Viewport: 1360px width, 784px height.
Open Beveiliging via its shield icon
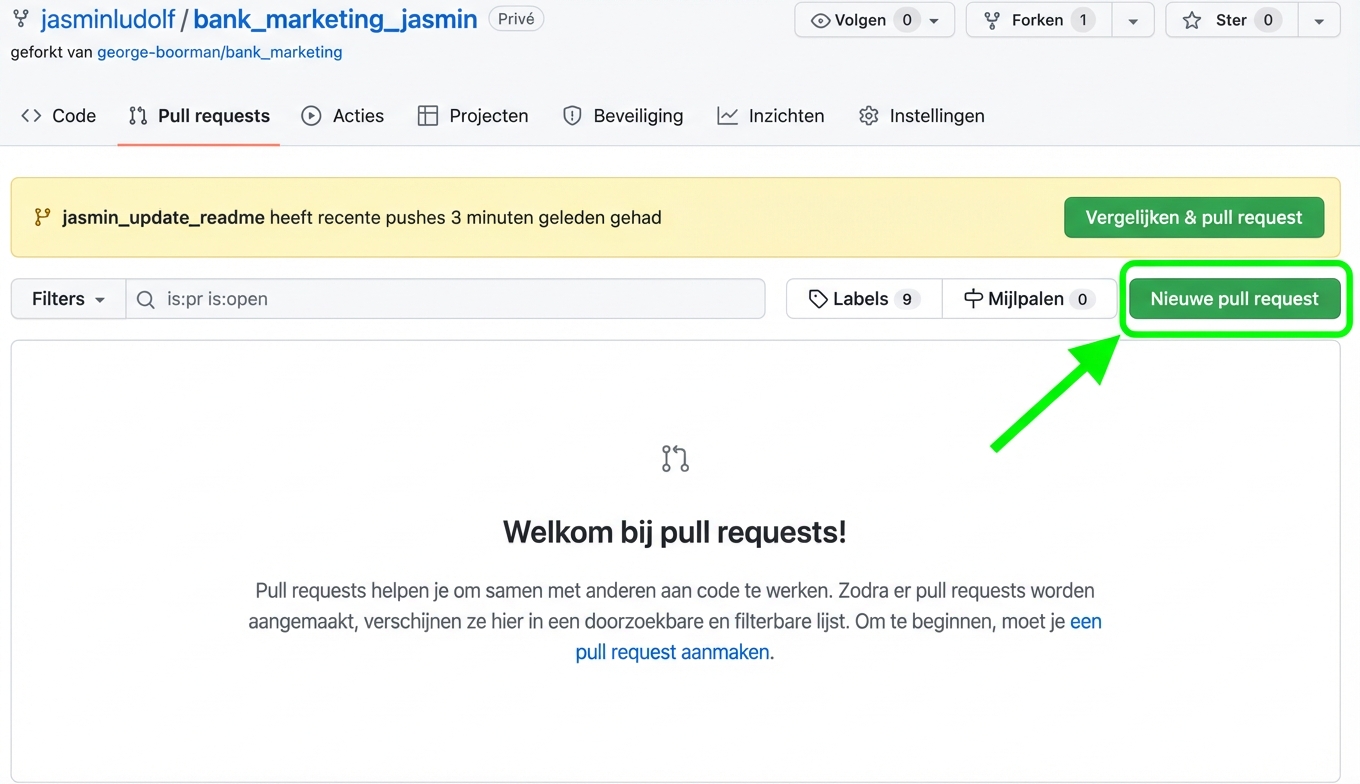(x=571, y=115)
